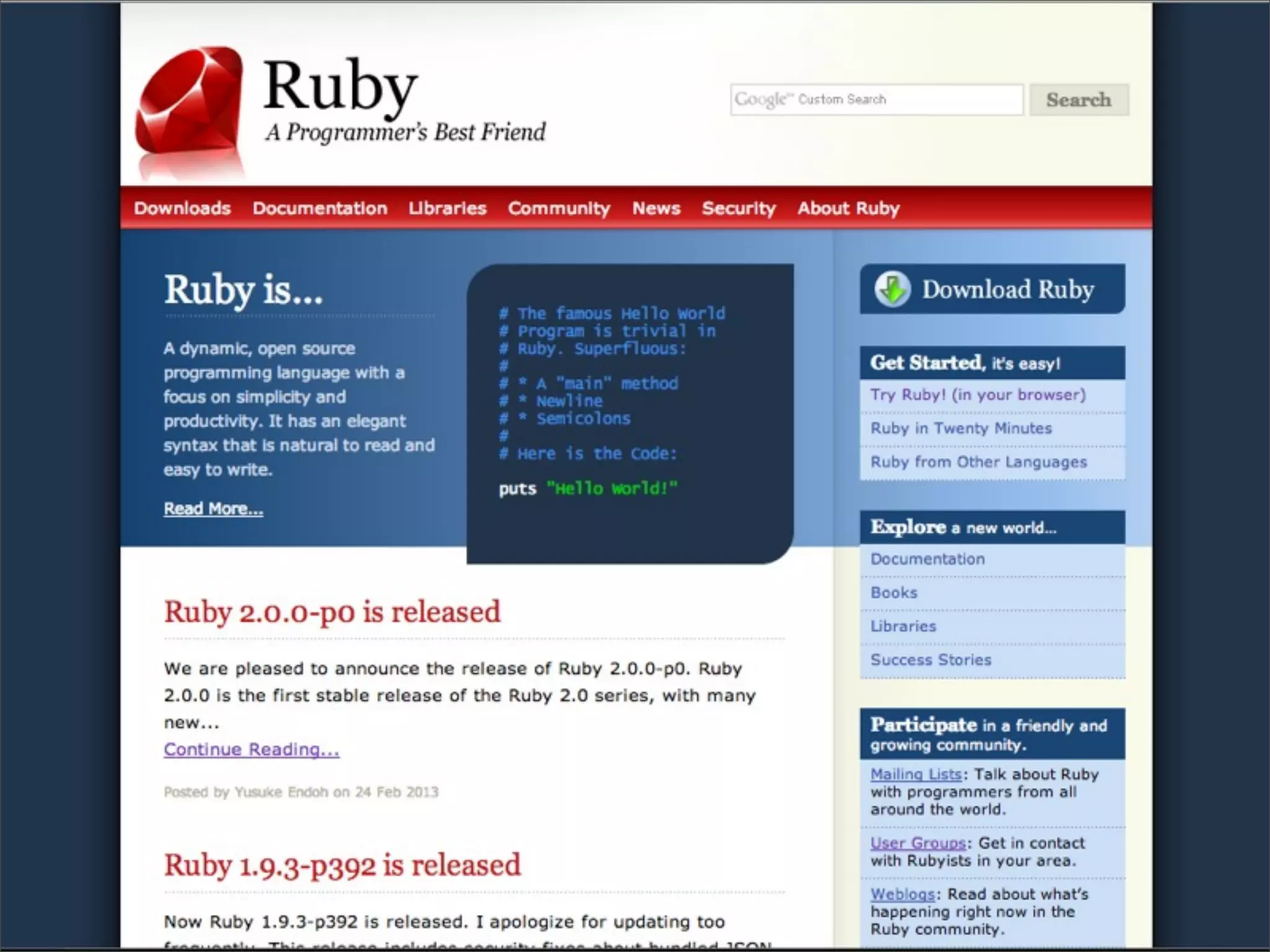Open the Downloads navigation menu item

coord(182,208)
